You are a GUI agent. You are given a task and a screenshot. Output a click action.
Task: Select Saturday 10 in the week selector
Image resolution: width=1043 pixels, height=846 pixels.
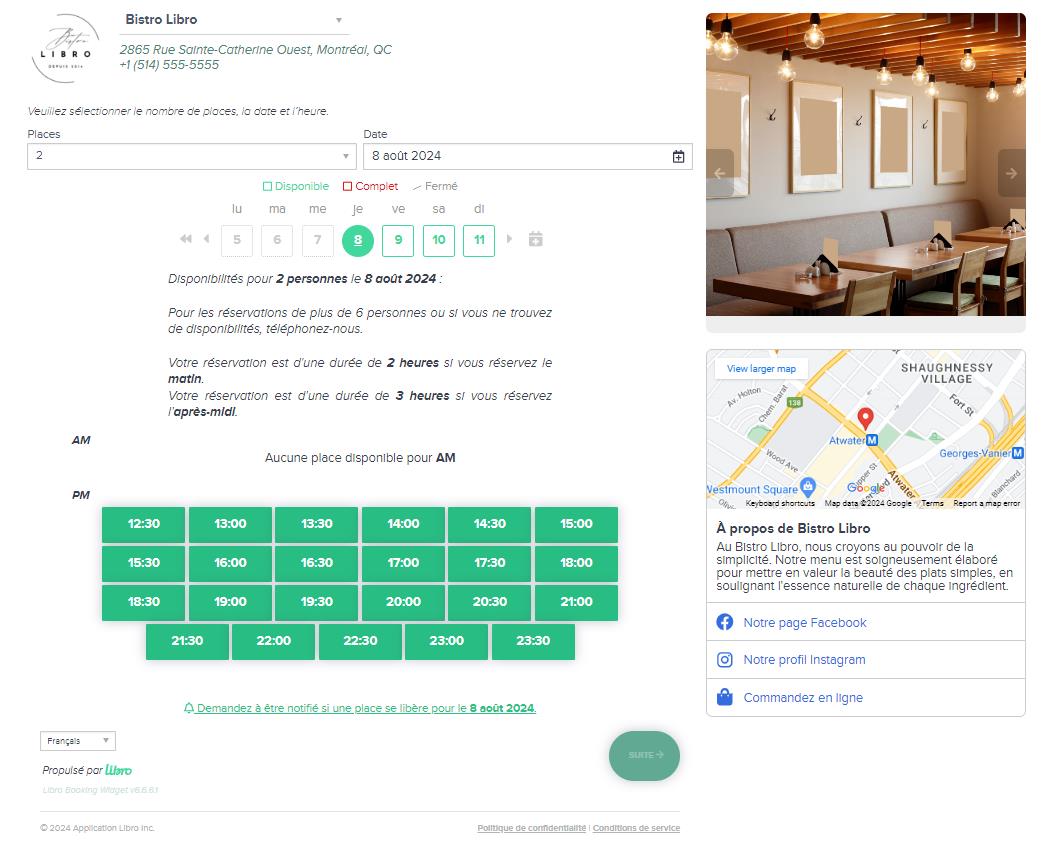coord(439,240)
